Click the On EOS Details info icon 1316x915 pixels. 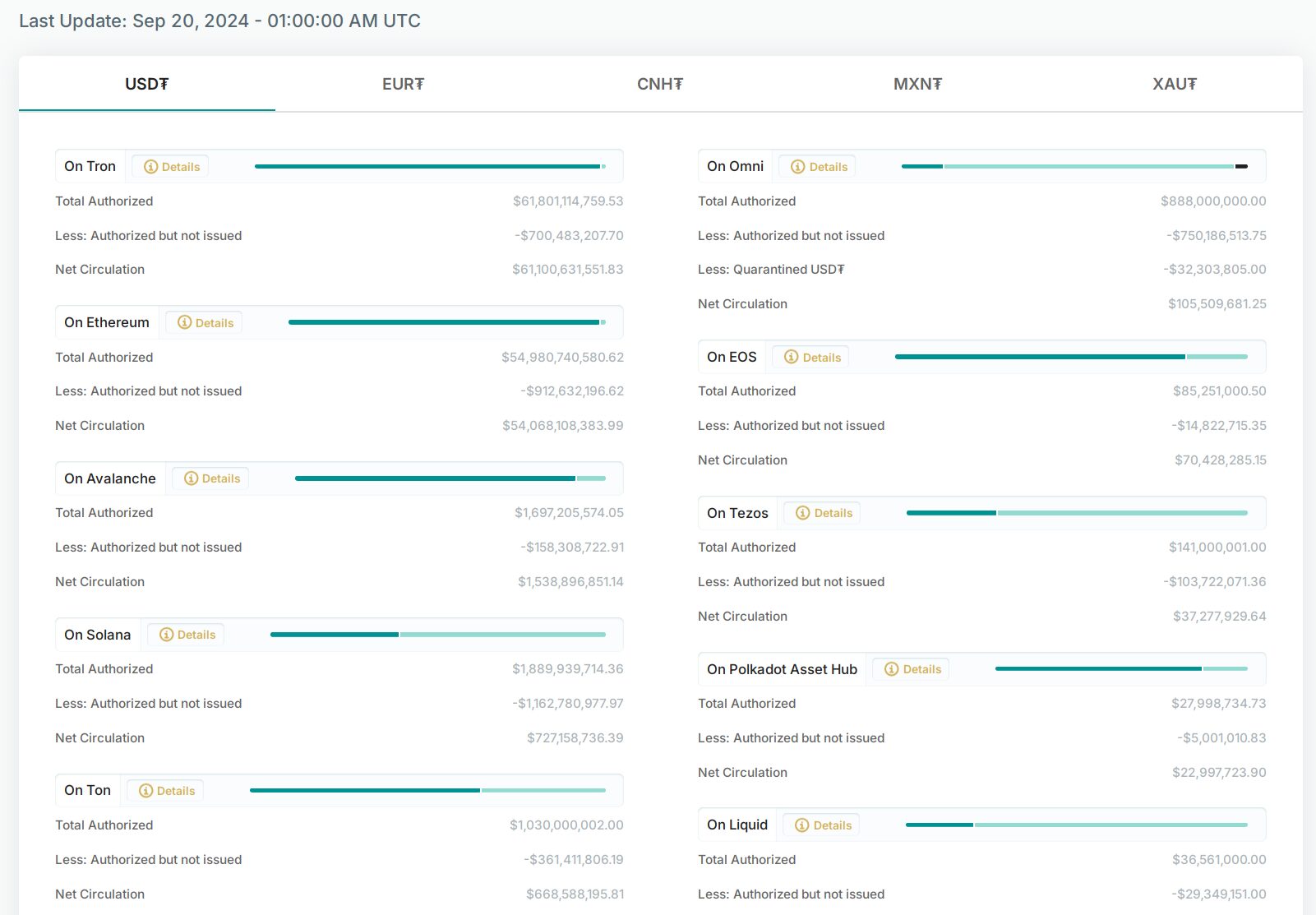[791, 357]
